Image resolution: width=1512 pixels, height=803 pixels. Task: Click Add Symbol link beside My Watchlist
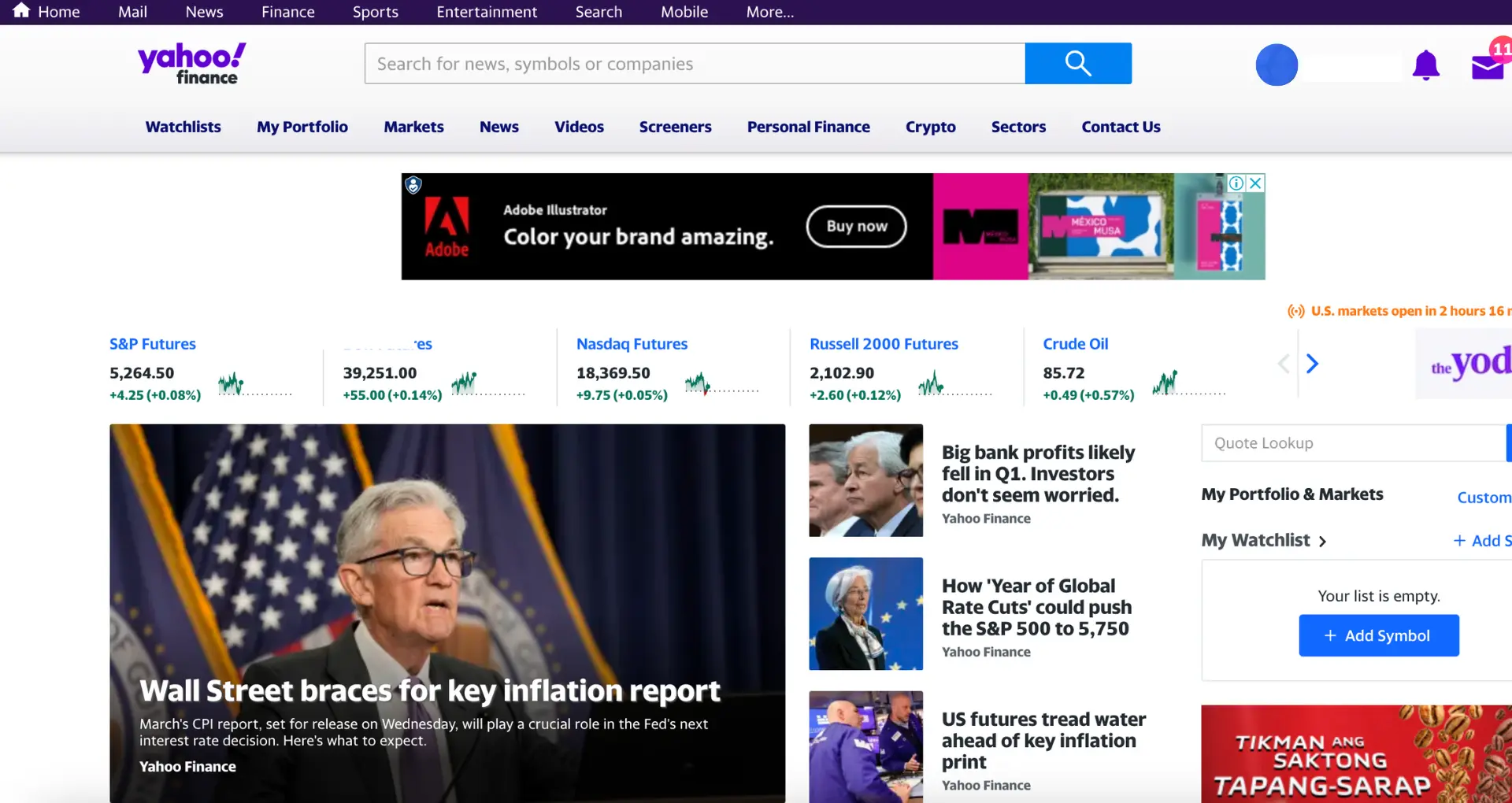tap(1483, 541)
